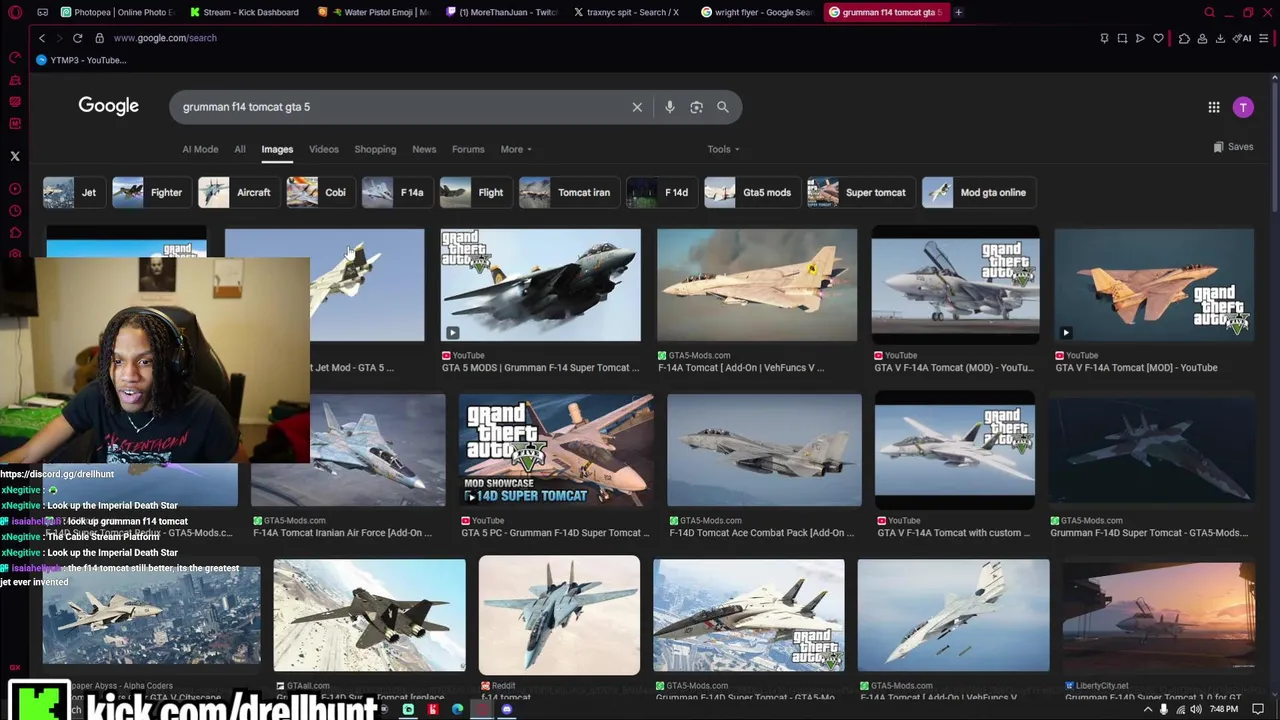Click the site info lock icon
This screenshot has width=1280, height=720.
[x=99, y=38]
